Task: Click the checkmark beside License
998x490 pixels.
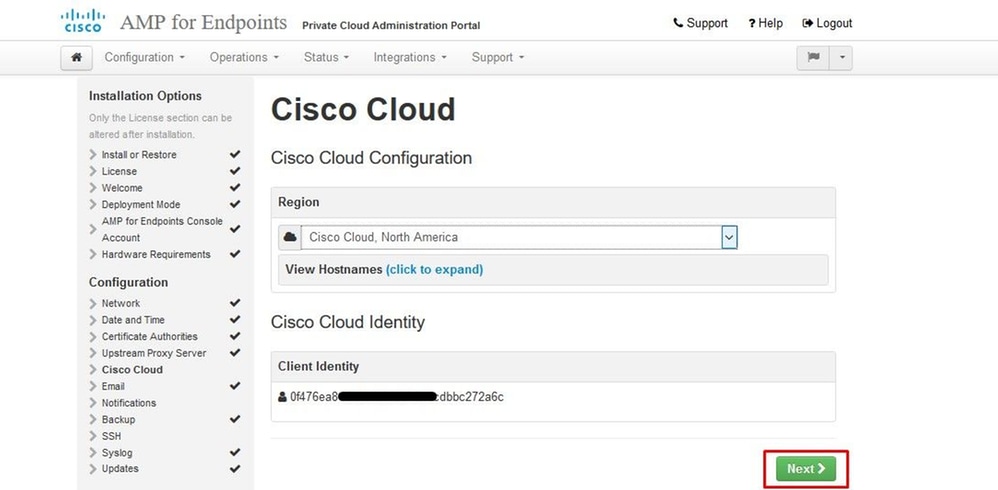Action: click(235, 171)
